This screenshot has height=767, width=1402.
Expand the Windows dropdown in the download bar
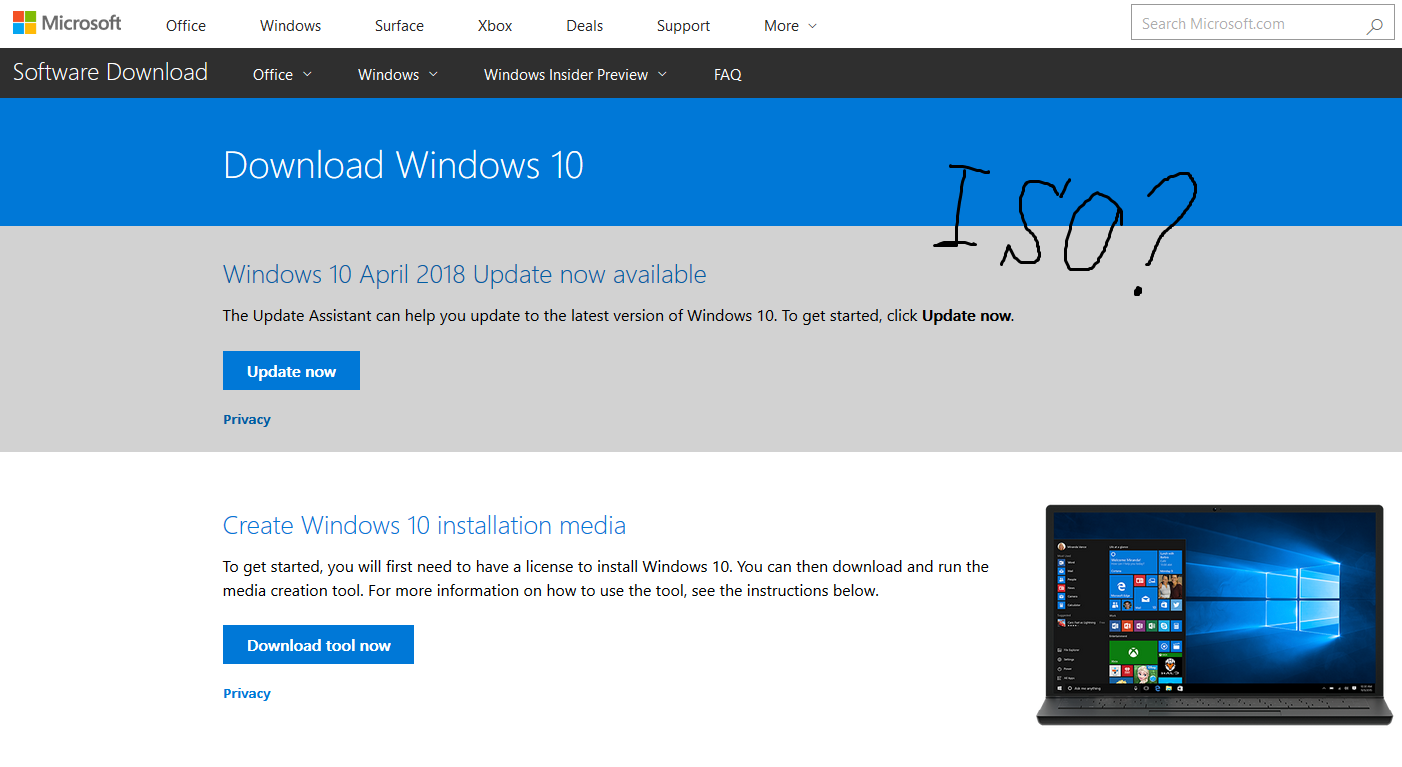[397, 73]
